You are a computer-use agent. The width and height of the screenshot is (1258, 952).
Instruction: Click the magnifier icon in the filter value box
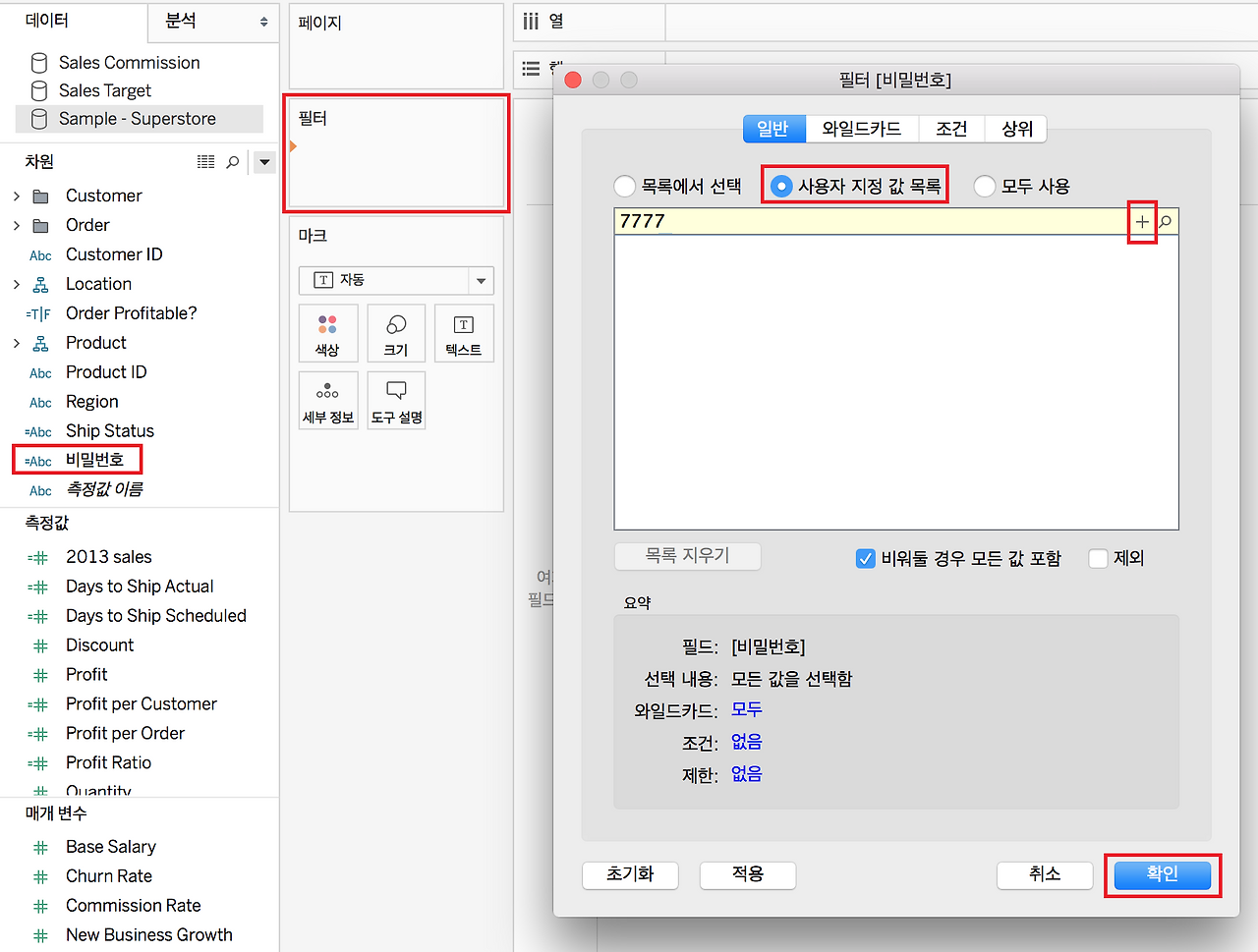[1166, 222]
